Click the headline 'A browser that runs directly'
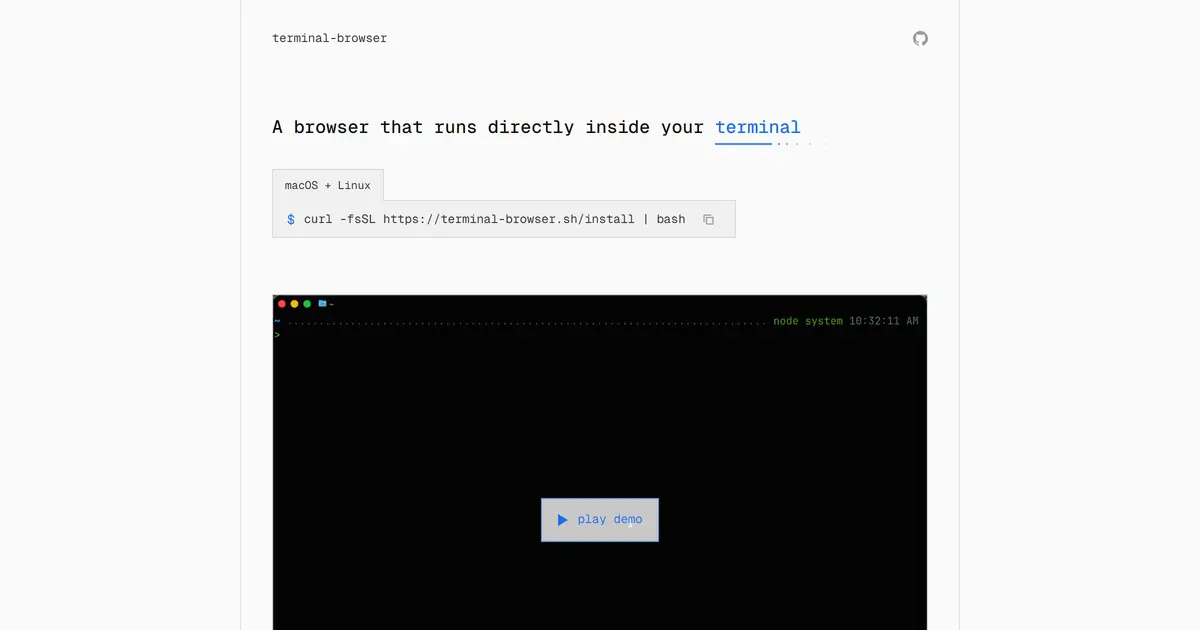 (423, 127)
